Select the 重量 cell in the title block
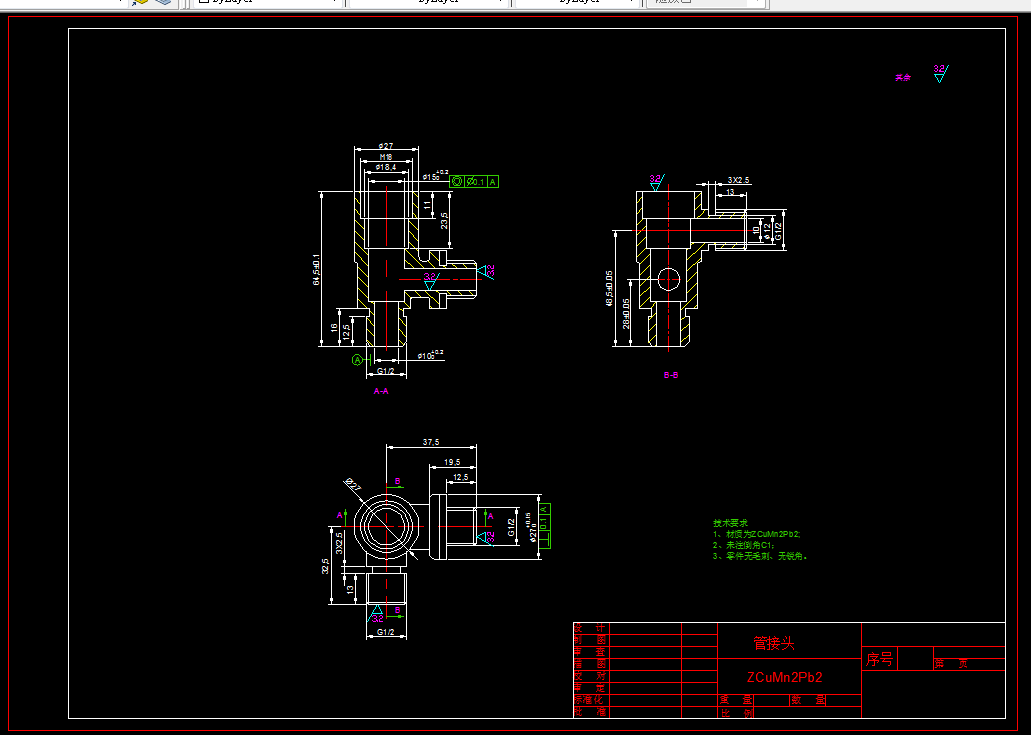 click(x=735, y=701)
